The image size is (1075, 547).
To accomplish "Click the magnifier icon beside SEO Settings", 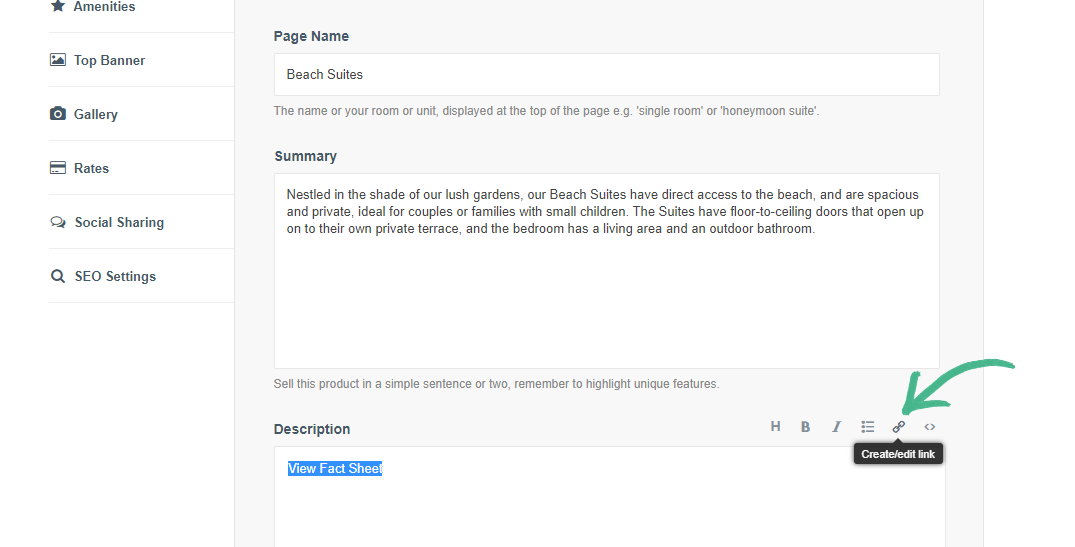I will pyautogui.click(x=58, y=276).
